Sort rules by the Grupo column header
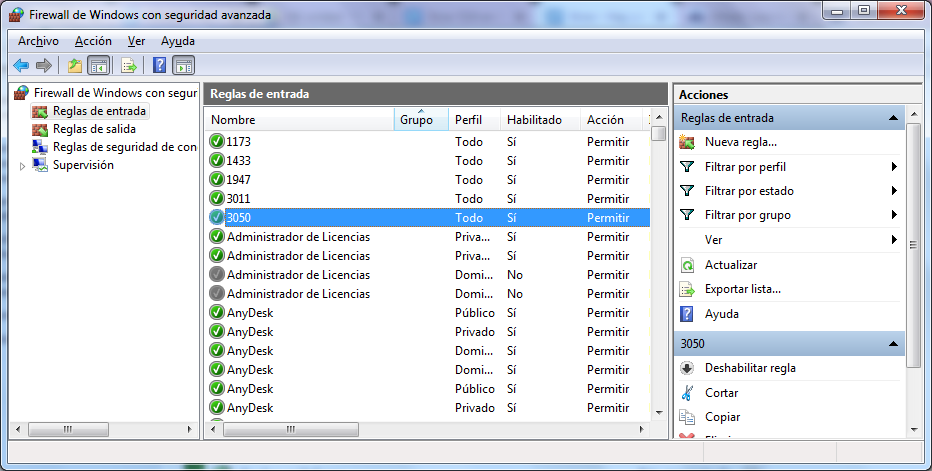The image size is (932, 471). [421, 120]
